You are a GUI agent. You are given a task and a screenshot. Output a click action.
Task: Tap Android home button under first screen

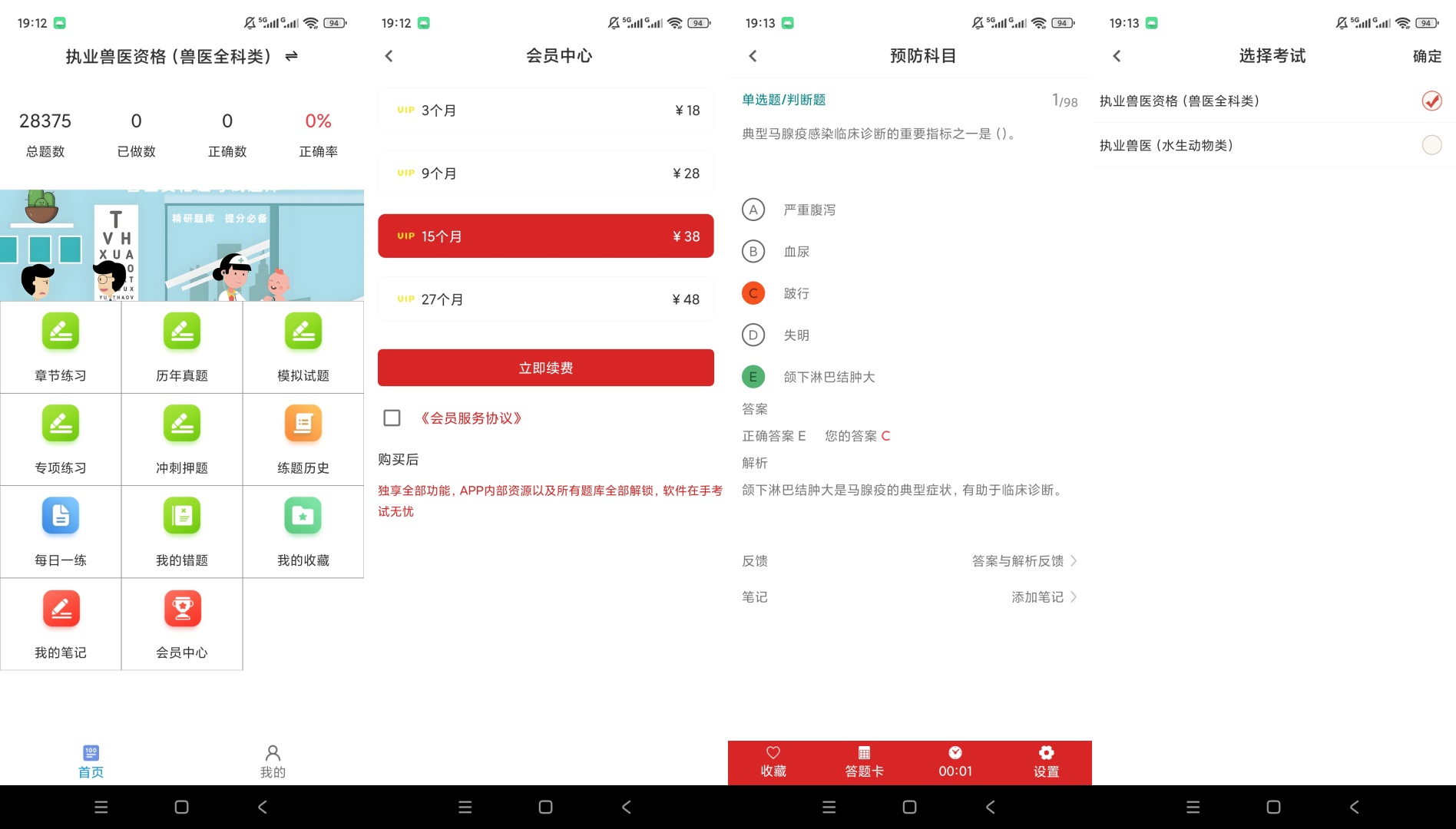pyautogui.click(x=181, y=807)
